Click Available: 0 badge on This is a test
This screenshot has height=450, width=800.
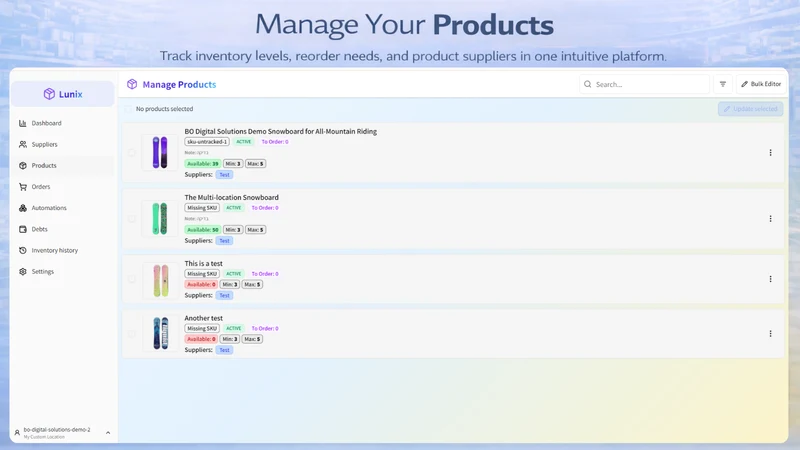coord(201,284)
